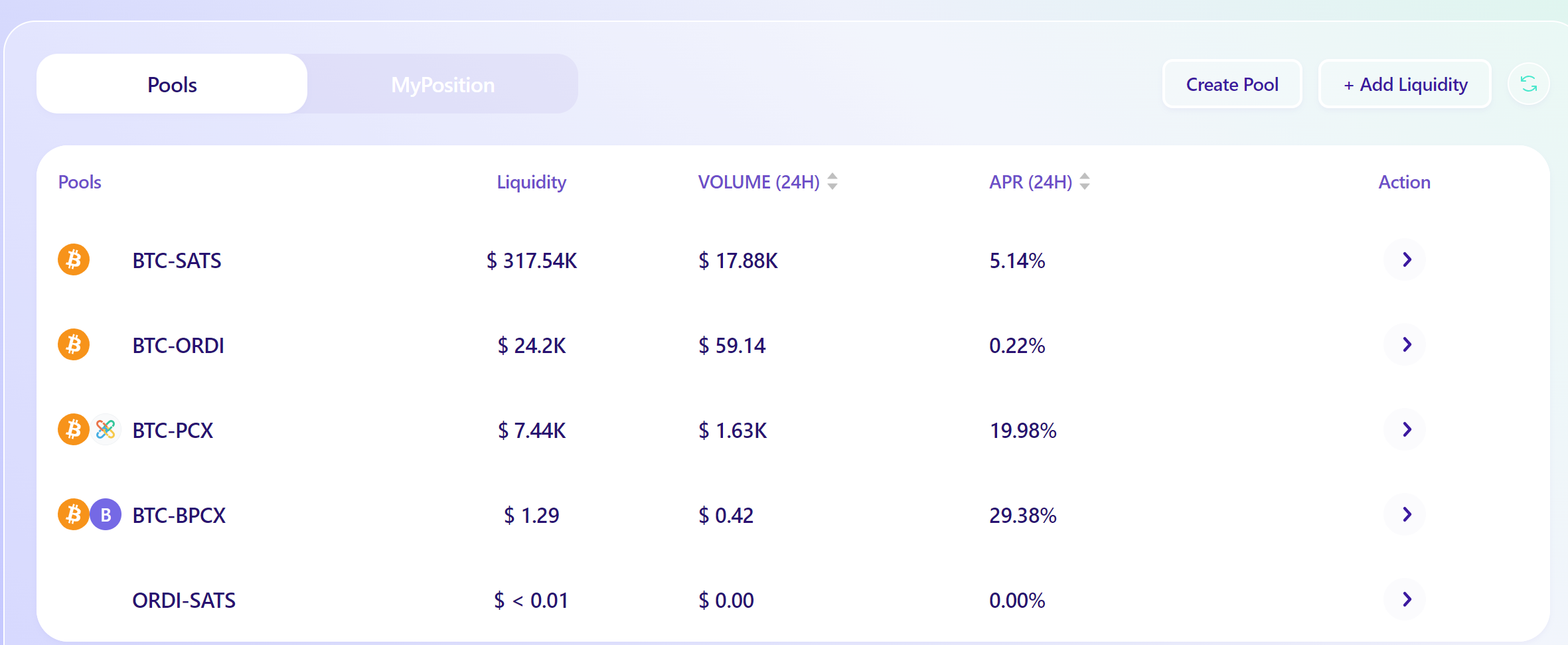This screenshot has height=645, width=1568.
Task: Select the PCX token icon in BTC-PCX row
Action: point(106,429)
